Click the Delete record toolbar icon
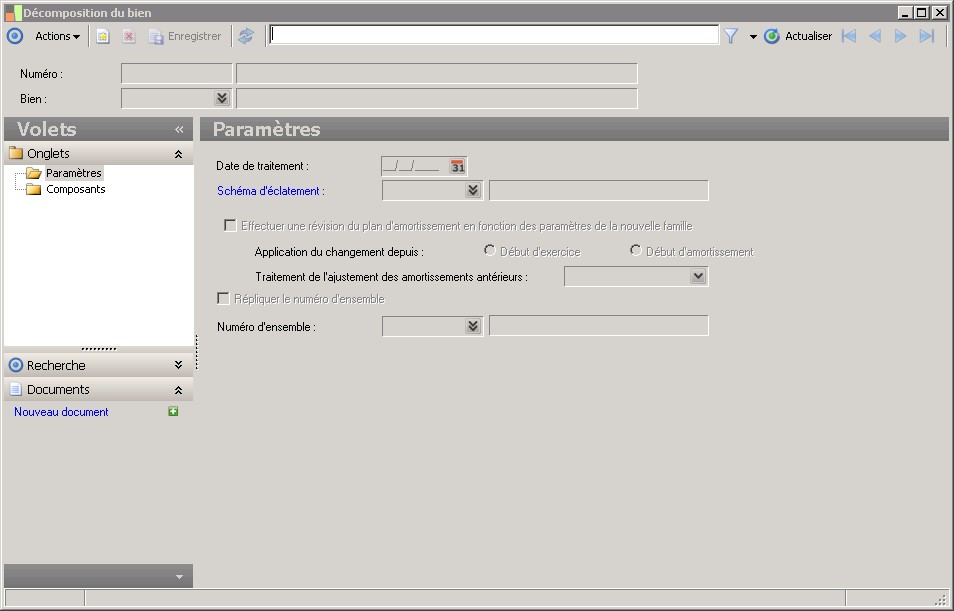The height and width of the screenshot is (611, 954). (128, 37)
